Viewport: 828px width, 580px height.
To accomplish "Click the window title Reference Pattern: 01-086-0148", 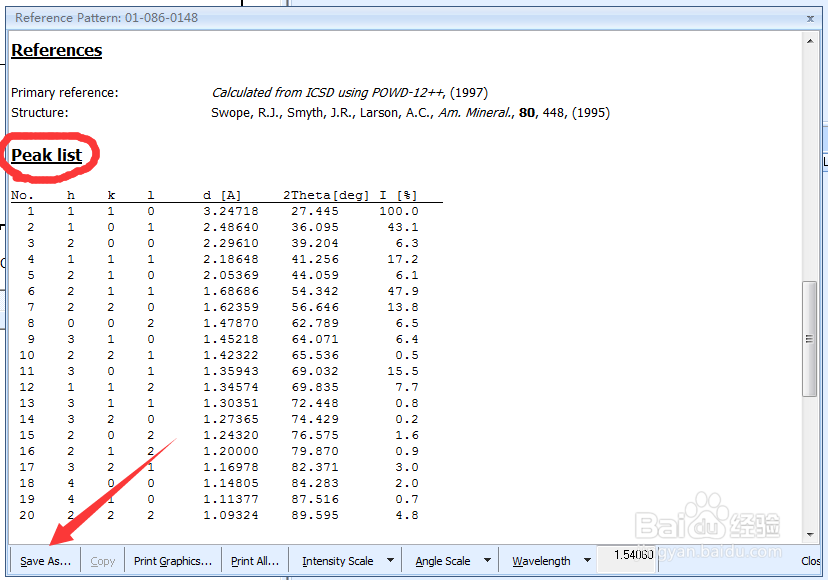I will (x=107, y=18).
